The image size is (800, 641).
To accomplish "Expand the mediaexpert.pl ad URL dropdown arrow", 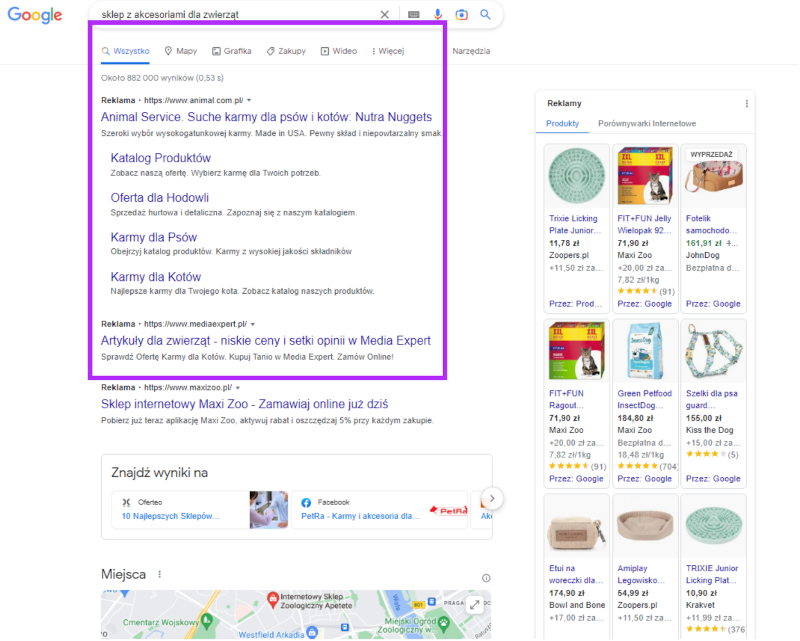I will [253, 324].
